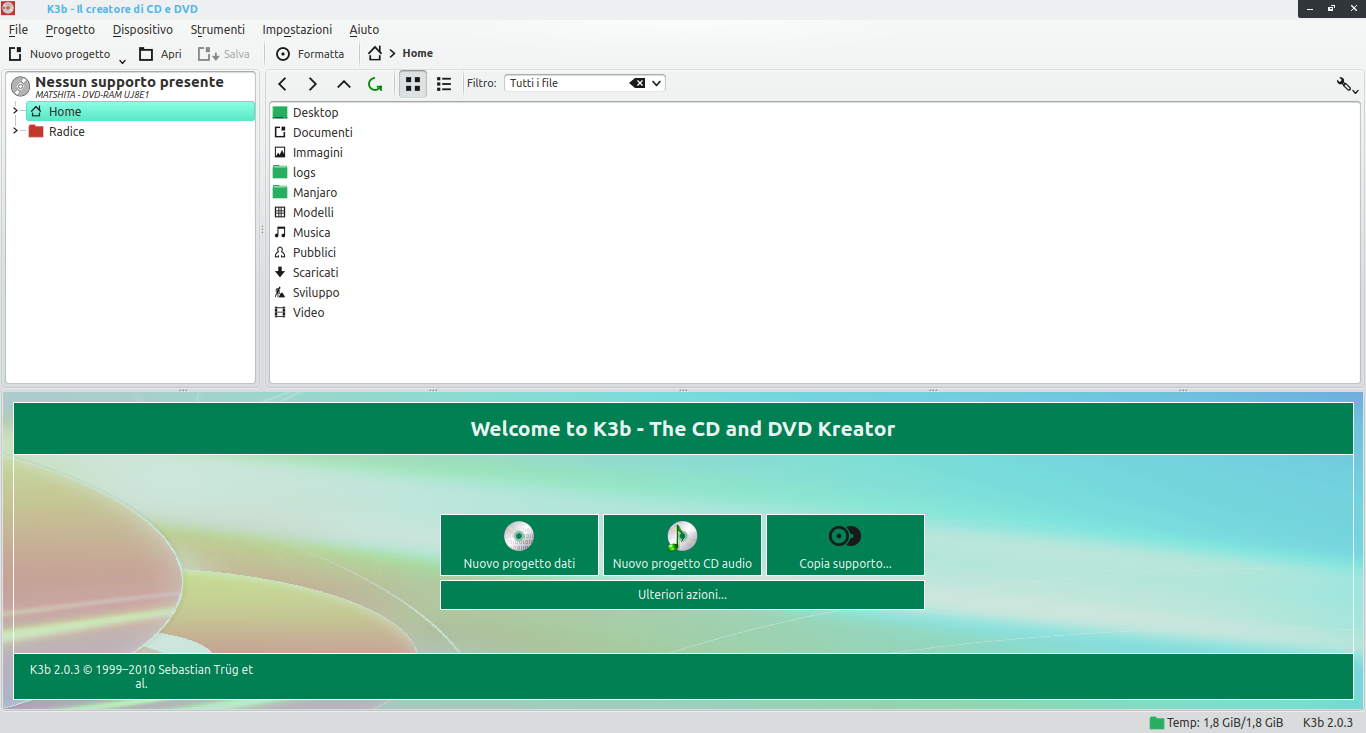Image resolution: width=1366 pixels, height=733 pixels.
Task: Click the home icon in breadcrumb bar
Action: point(375,53)
